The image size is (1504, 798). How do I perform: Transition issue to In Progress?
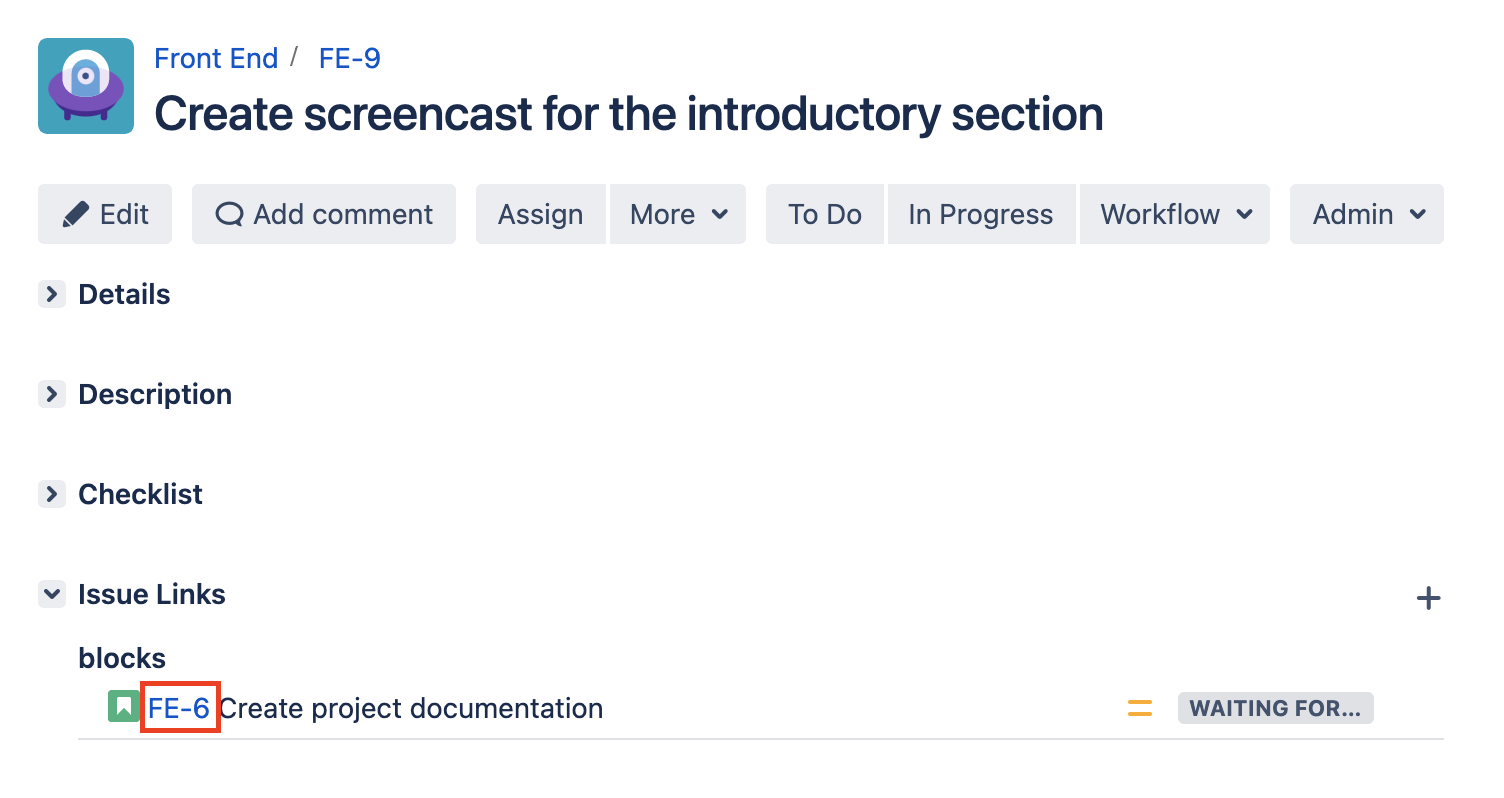click(981, 214)
